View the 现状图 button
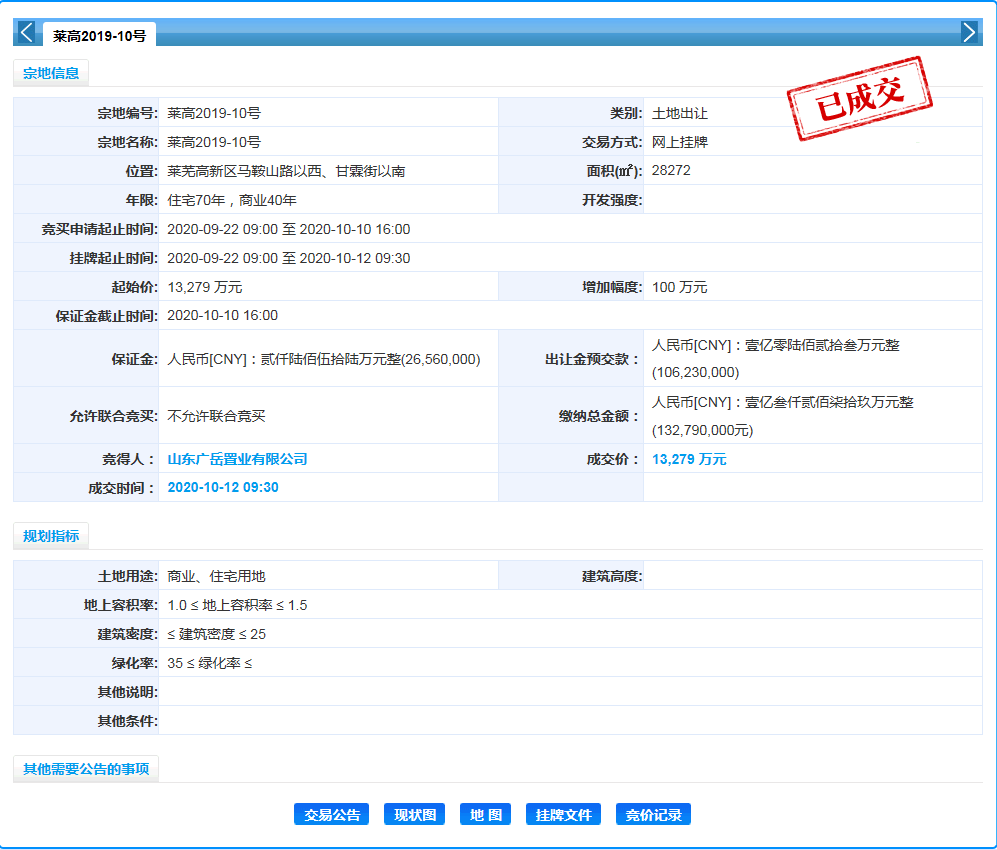 click(414, 815)
